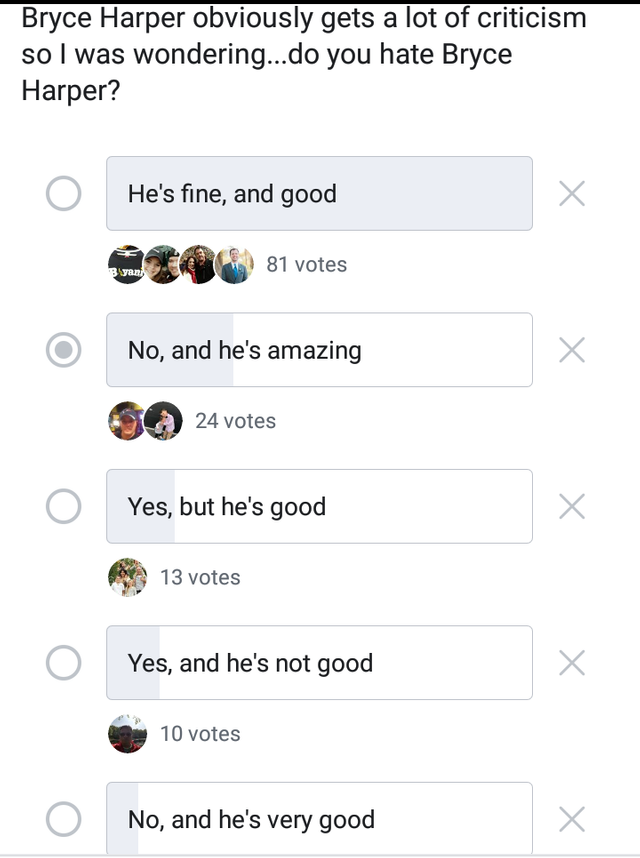Show who cast the 13 votes
Screen dimensions: 640x858
pyautogui.click(x=200, y=577)
